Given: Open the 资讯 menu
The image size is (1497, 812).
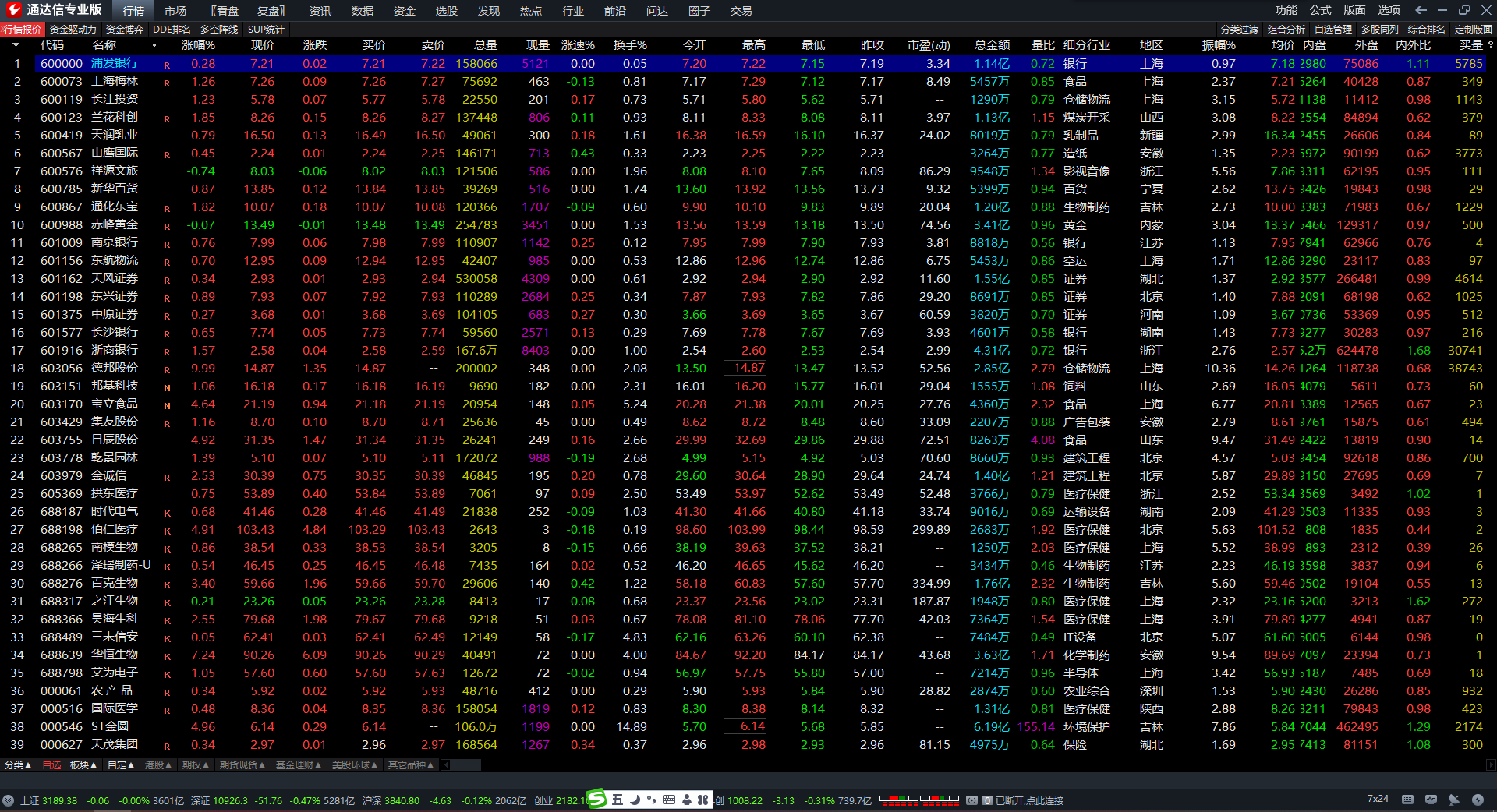Looking at the screenshot, I should 320,11.
